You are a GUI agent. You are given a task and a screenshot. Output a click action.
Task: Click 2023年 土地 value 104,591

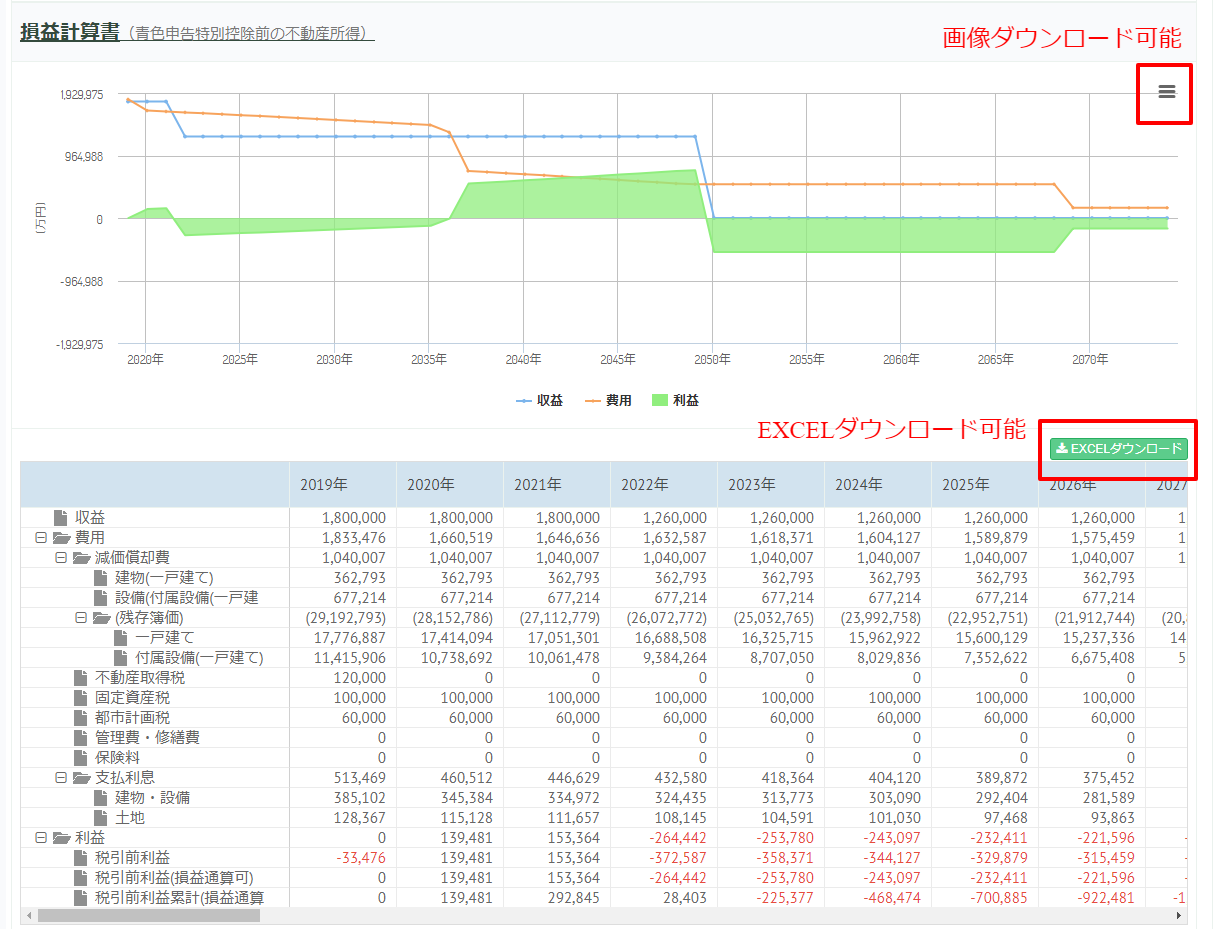tap(788, 818)
